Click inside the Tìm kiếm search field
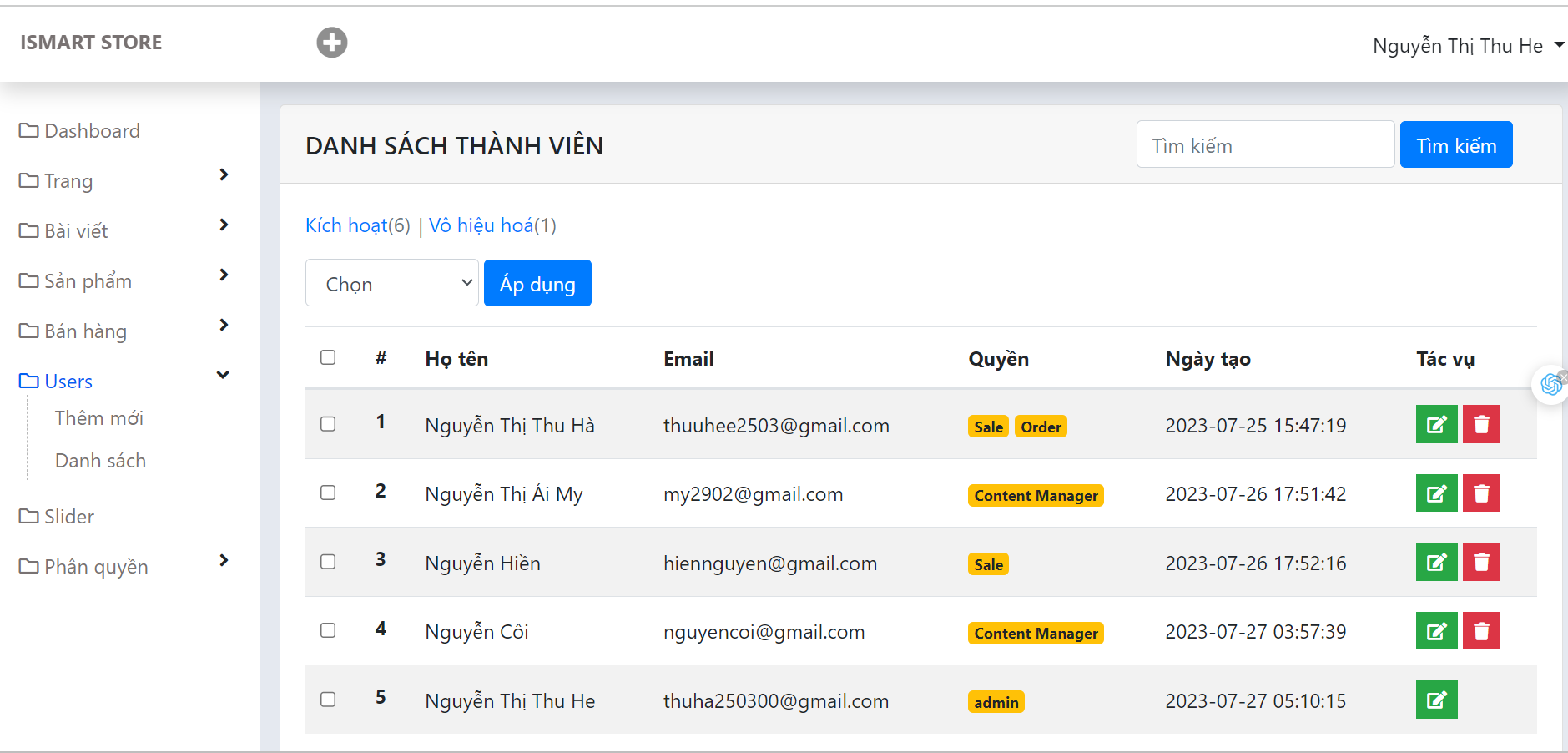 coord(1264,144)
